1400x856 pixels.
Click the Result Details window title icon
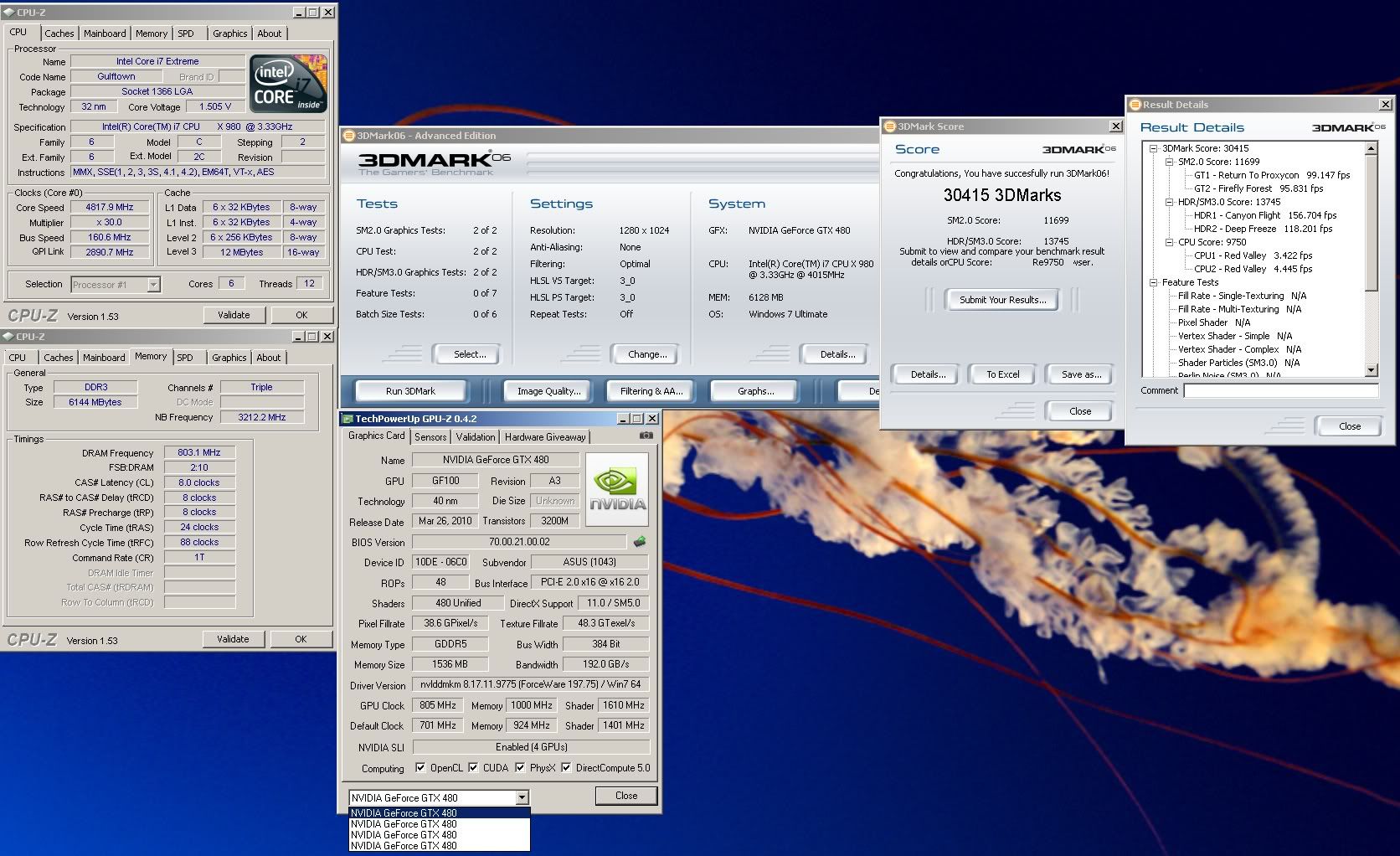[1135, 105]
